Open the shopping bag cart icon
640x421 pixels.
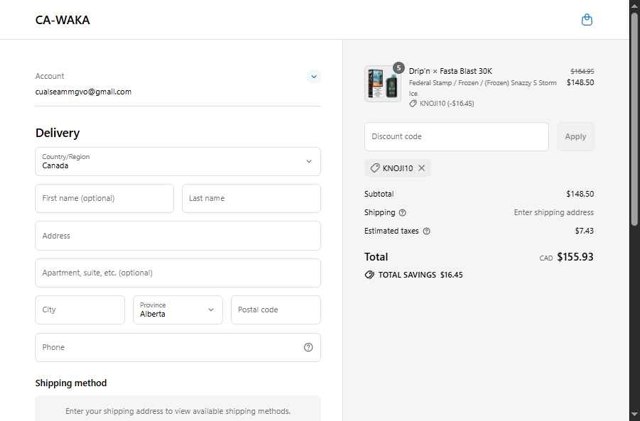coord(587,20)
